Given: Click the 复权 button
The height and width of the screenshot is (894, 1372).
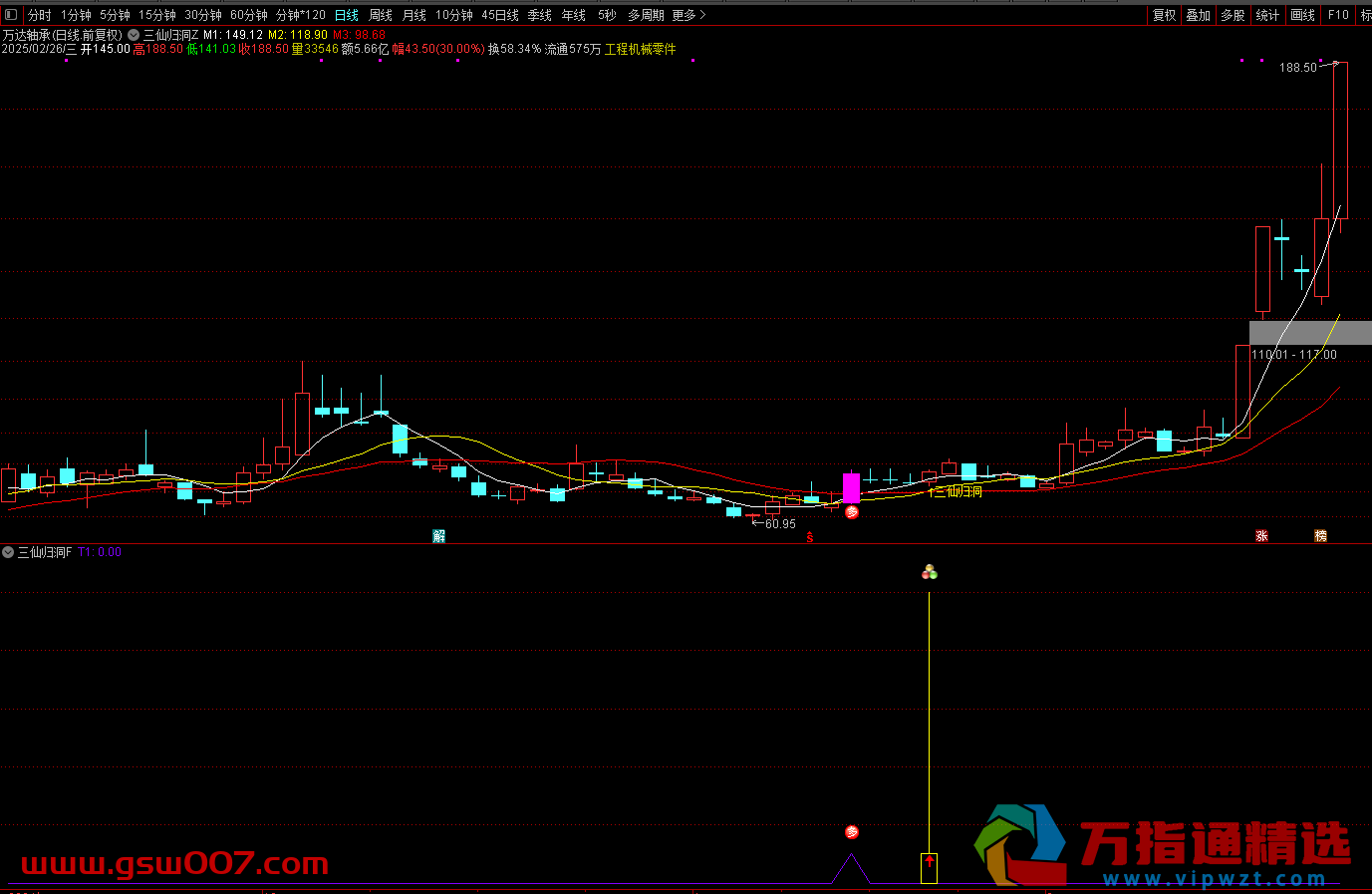Looking at the screenshot, I should (1165, 15).
